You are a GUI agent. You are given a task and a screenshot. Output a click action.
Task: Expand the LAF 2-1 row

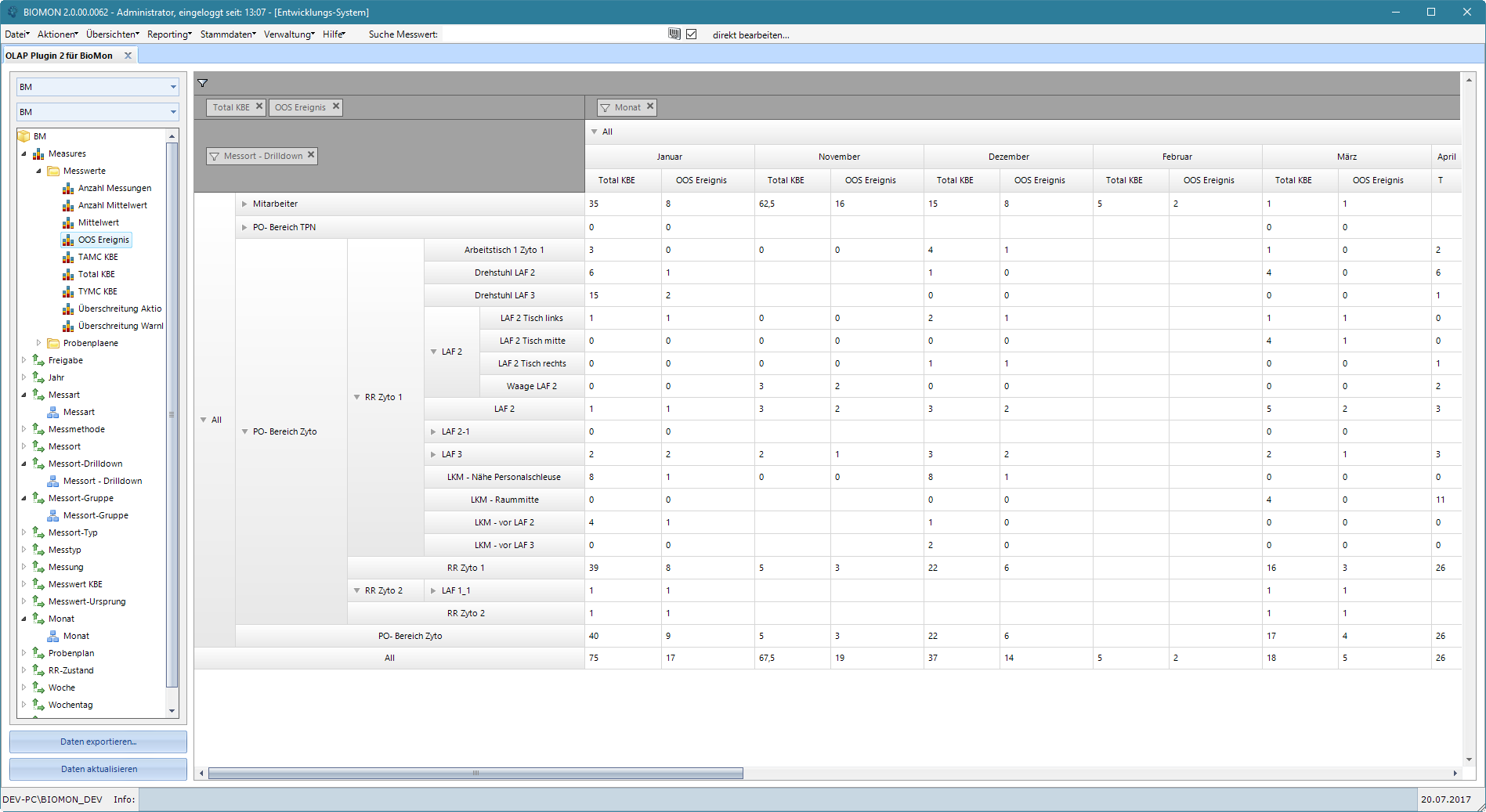[433, 431]
